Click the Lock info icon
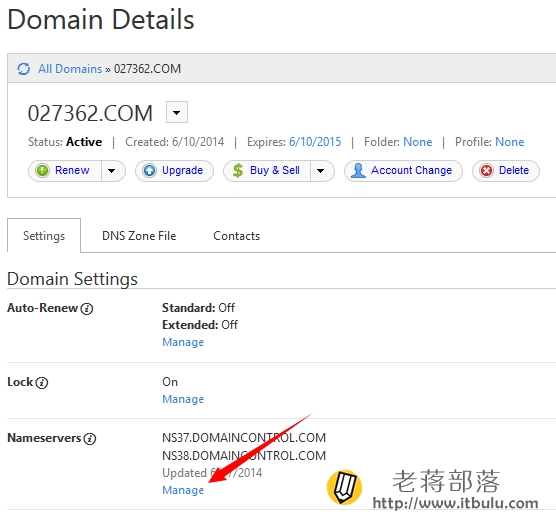This screenshot has height=515, width=556. point(42,383)
